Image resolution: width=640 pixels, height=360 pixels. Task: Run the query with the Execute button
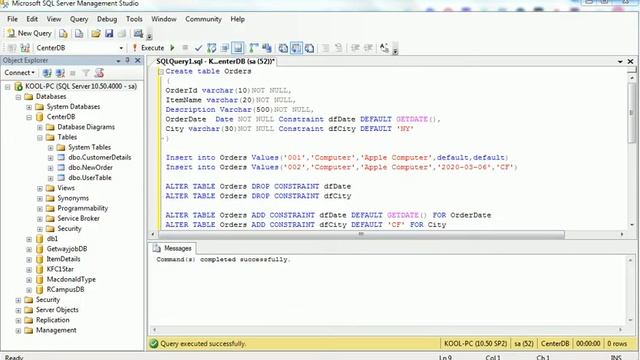coord(148,48)
